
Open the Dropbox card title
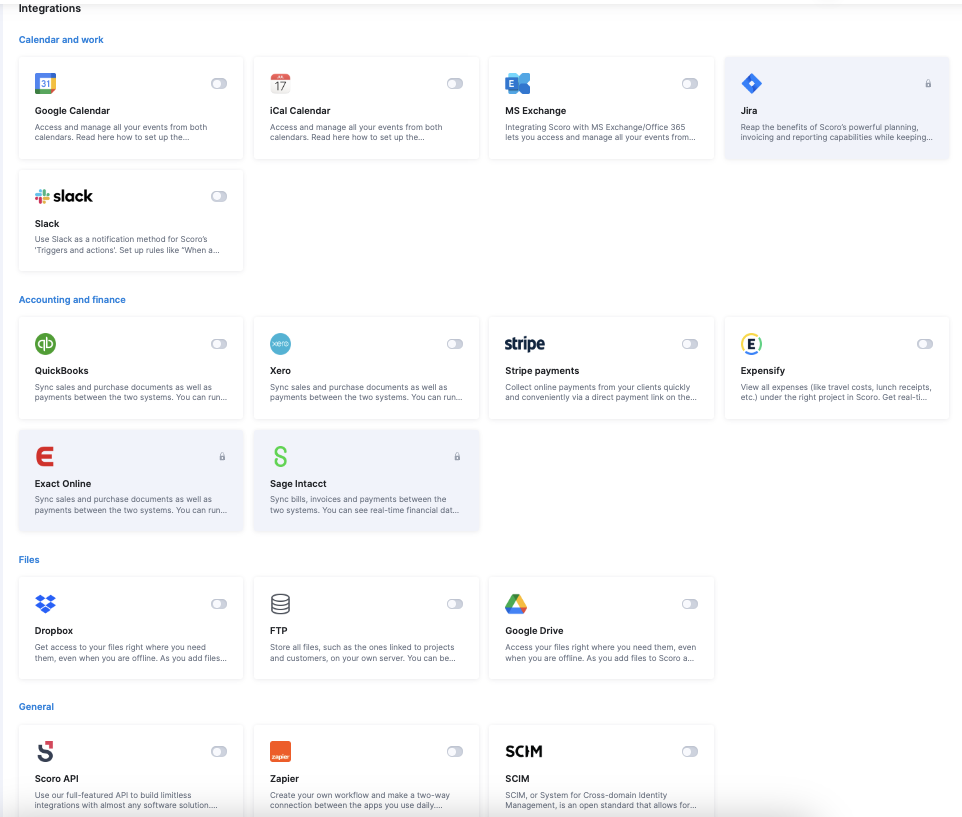coord(53,631)
